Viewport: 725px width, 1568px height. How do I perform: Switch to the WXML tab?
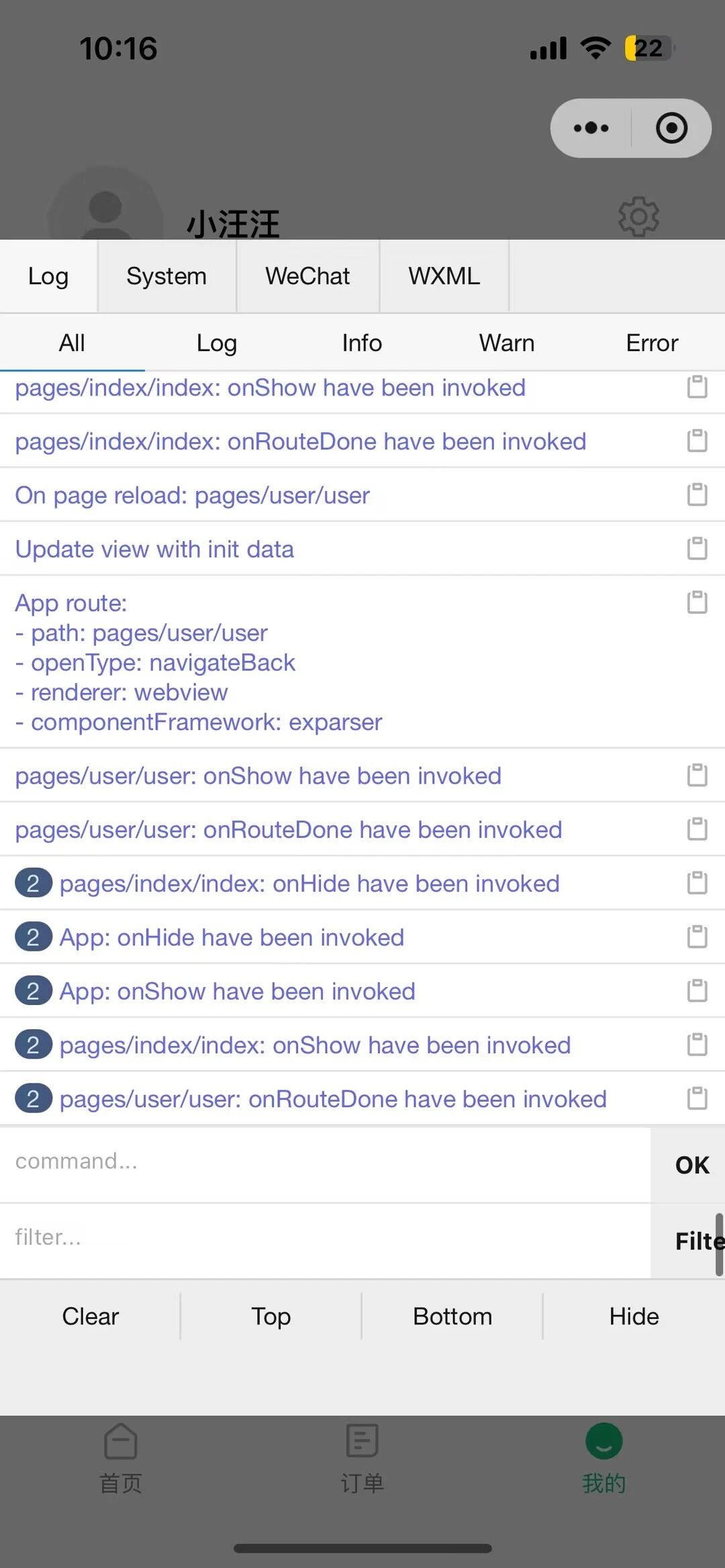(444, 276)
